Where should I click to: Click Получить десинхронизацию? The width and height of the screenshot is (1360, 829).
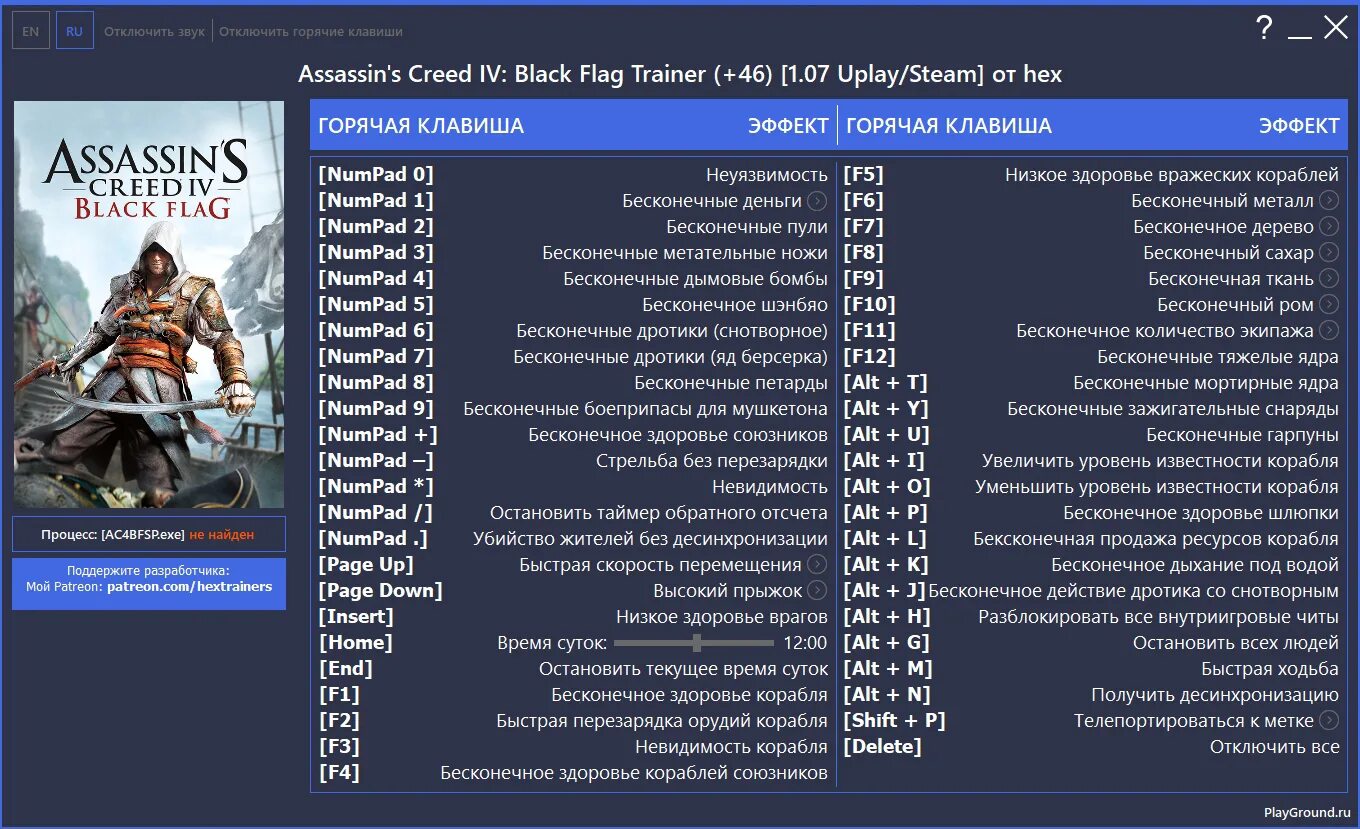[1215, 695]
